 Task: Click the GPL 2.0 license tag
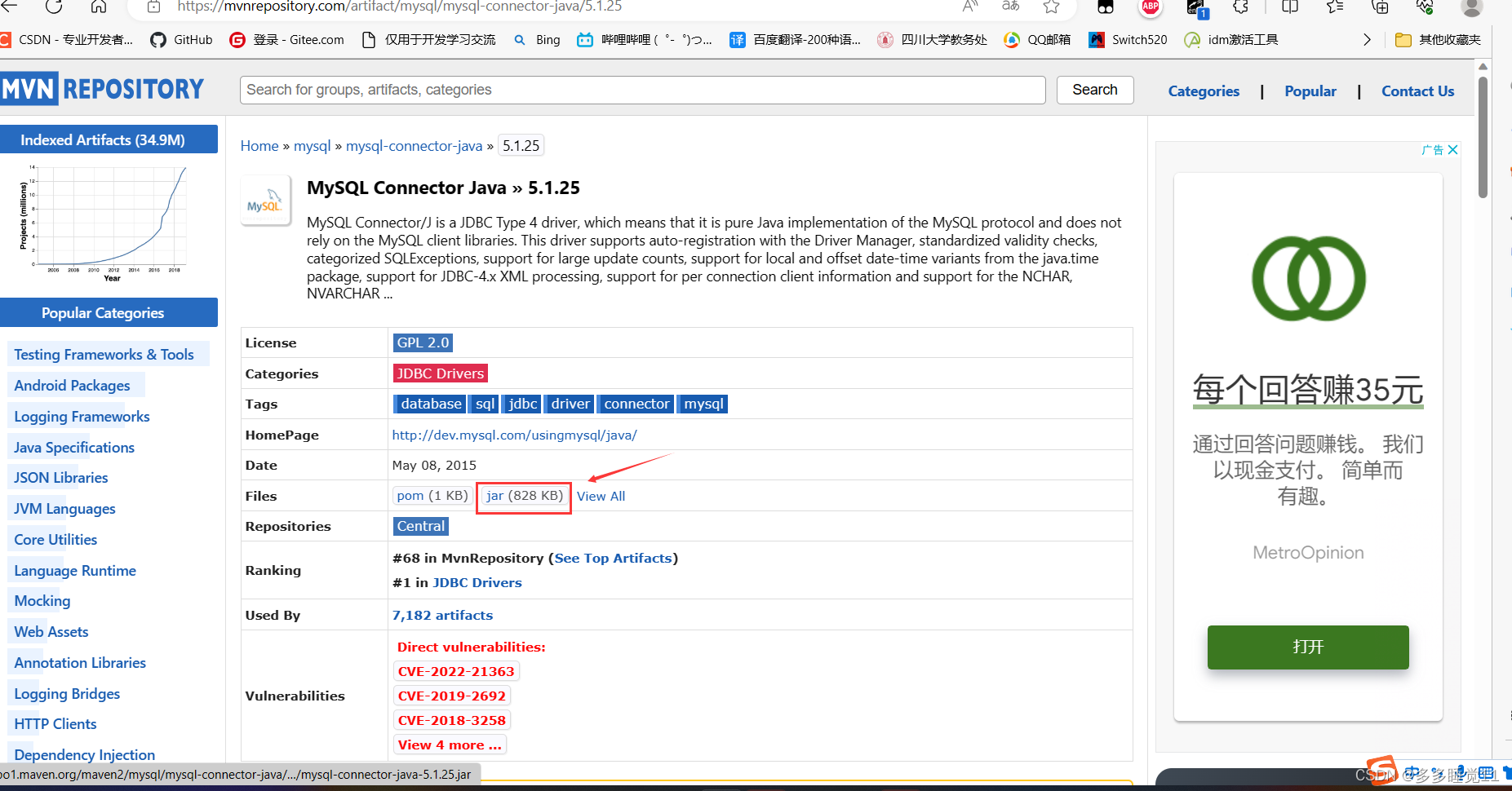423,342
